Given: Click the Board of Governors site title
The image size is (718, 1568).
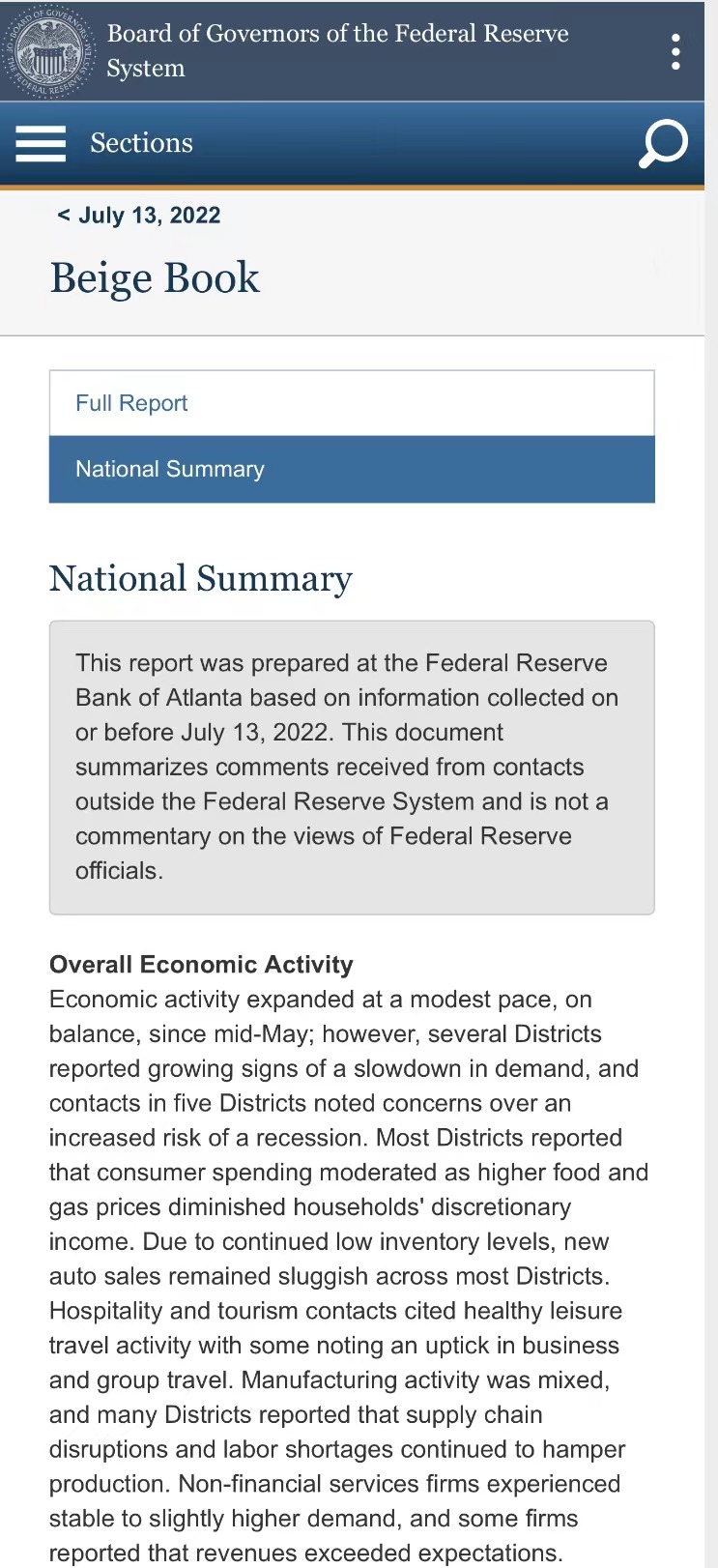Looking at the screenshot, I should pos(337,50).
